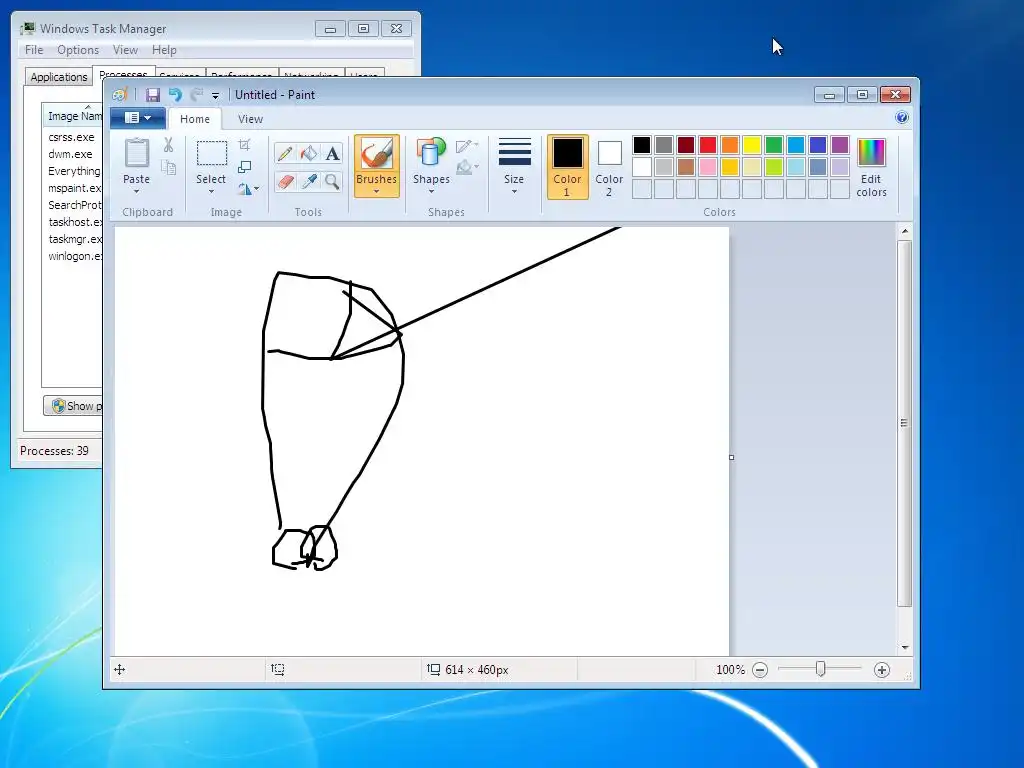1024x768 pixels.
Task: Select the Text tool
Action: click(332, 154)
